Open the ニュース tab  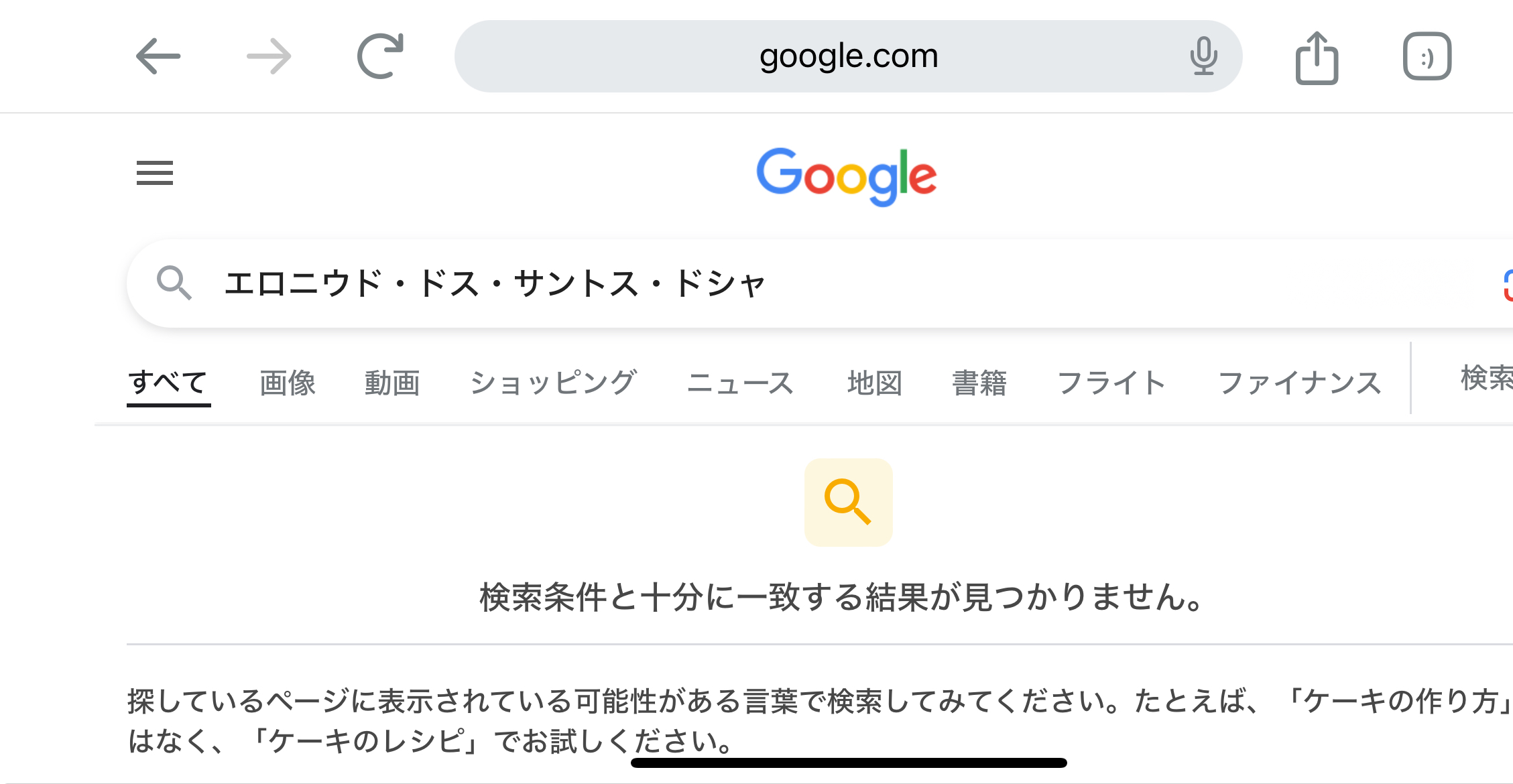[740, 383]
